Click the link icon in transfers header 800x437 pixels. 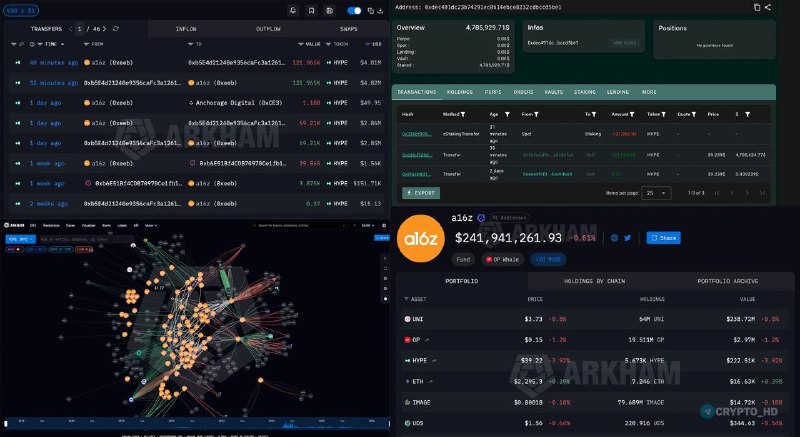[x=21, y=44]
